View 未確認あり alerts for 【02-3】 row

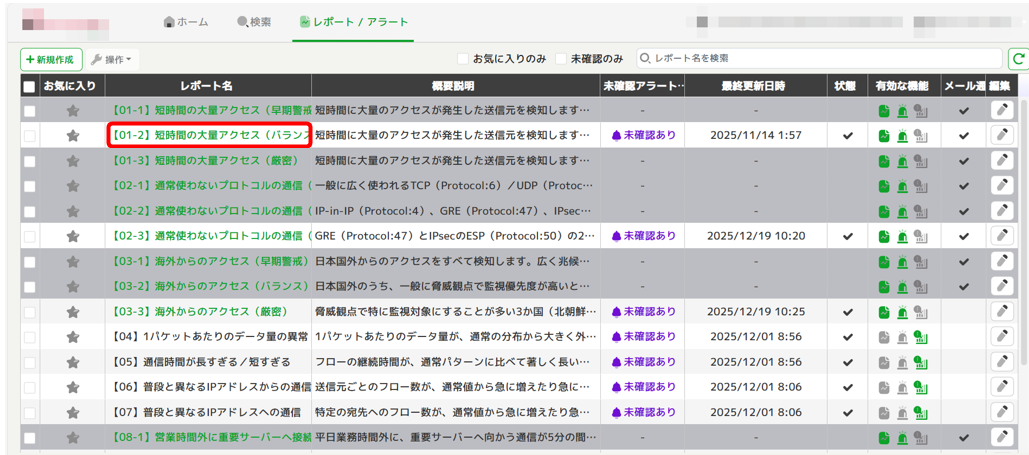644,236
